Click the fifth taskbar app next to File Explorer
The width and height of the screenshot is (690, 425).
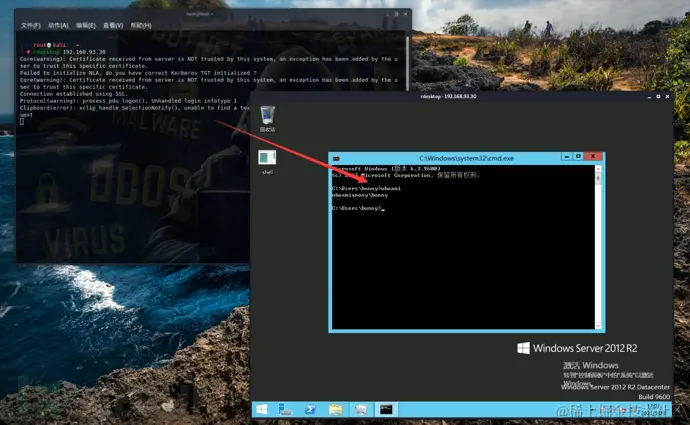(361, 410)
